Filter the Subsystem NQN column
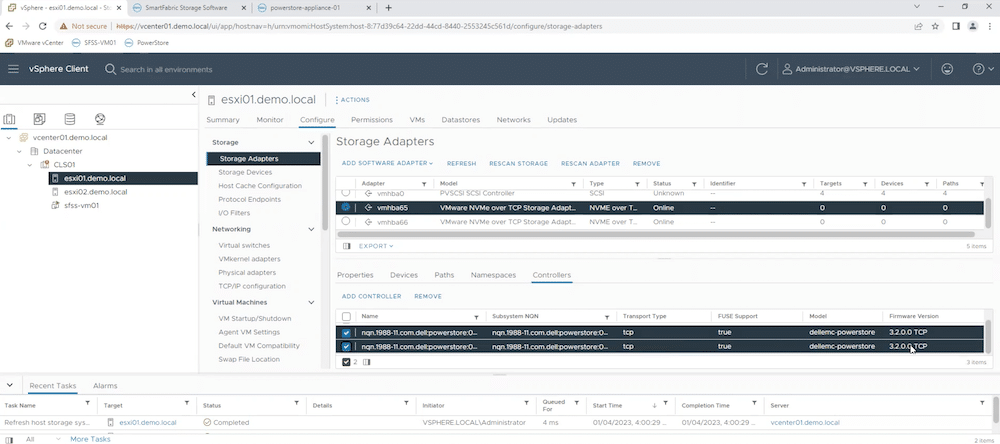Image resolution: width=1000 pixels, height=444 pixels. pyautogui.click(x=607, y=317)
